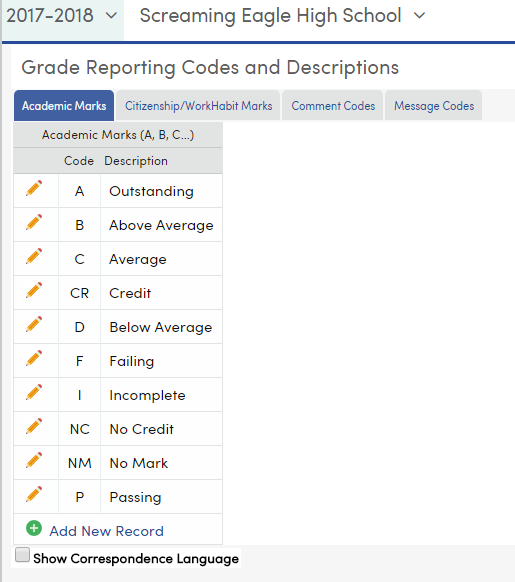Edit the Outstanding mark with pencil icon

34,188
